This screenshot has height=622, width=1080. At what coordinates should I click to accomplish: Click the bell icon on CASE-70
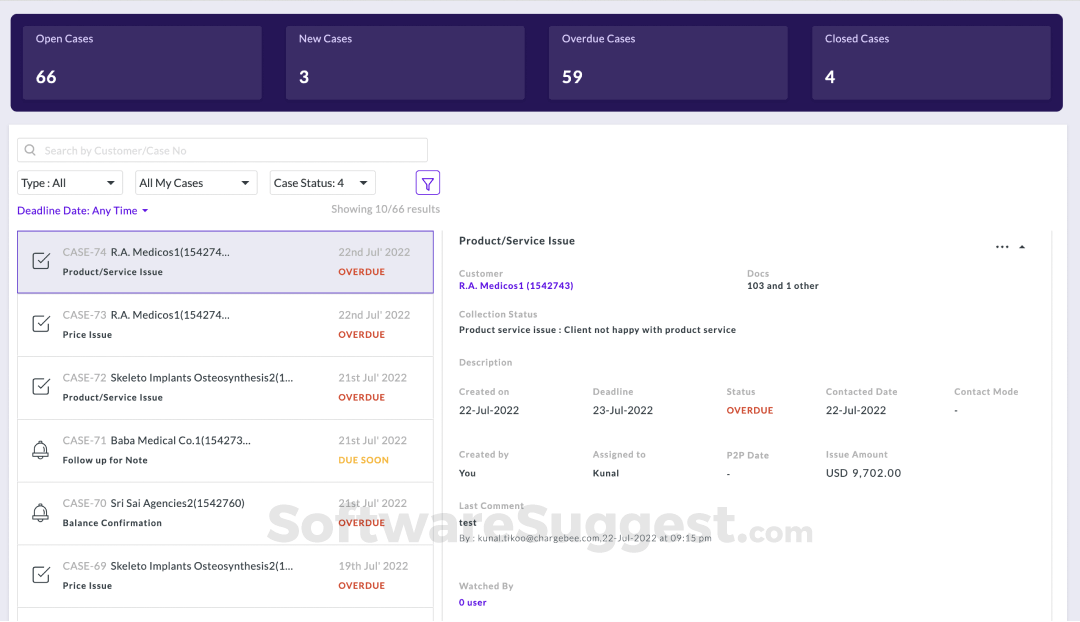(40, 513)
